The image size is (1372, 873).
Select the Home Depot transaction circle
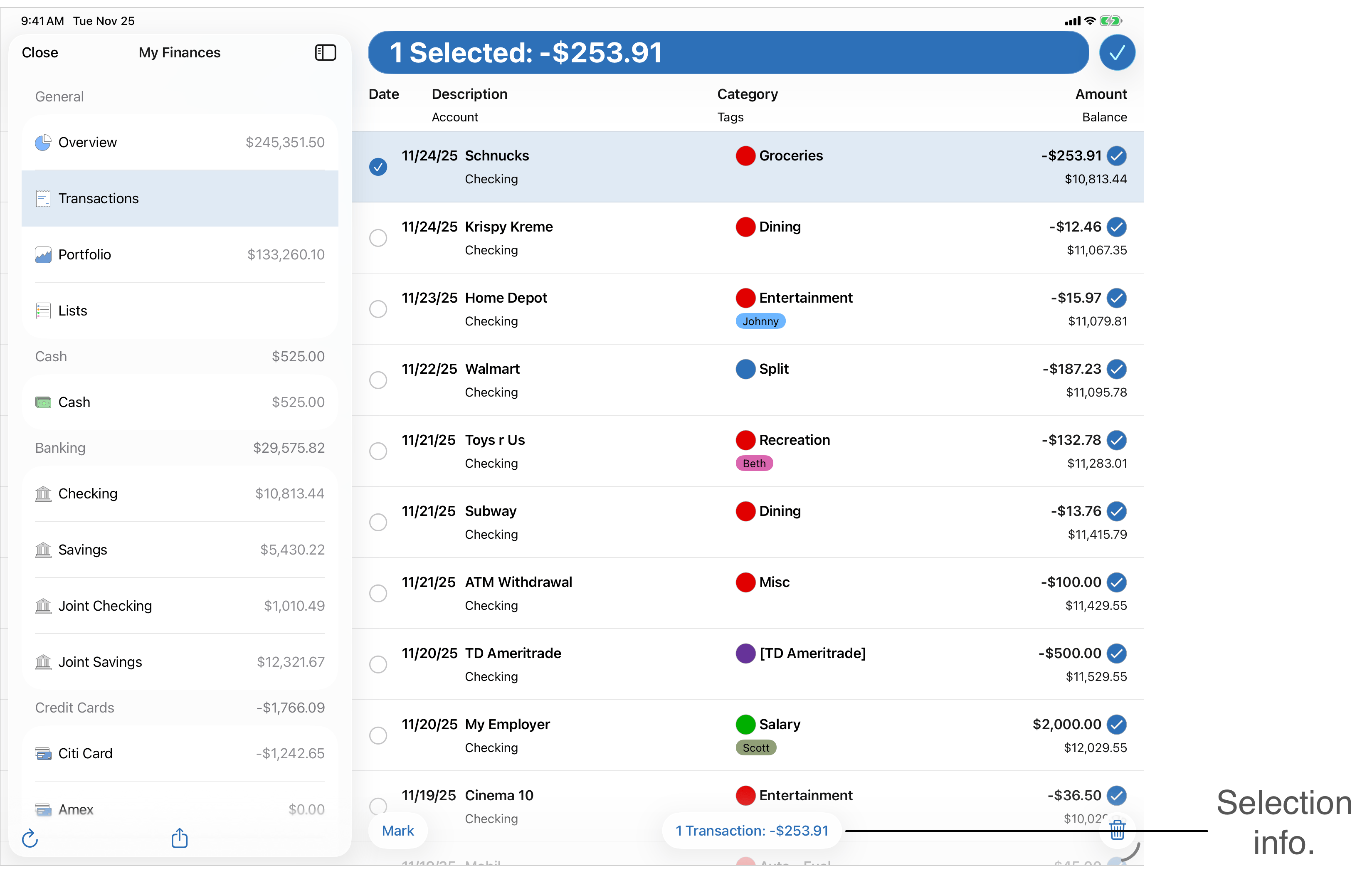pos(378,309)
